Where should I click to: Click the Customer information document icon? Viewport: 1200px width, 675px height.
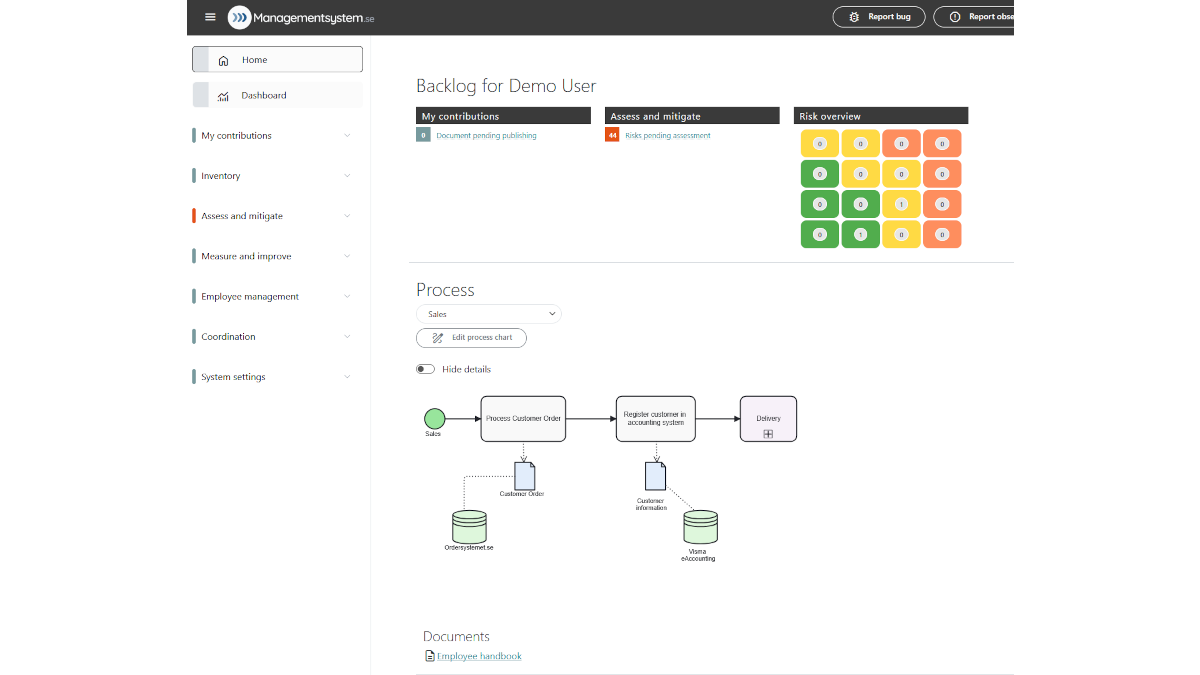(x=655, y=476)
